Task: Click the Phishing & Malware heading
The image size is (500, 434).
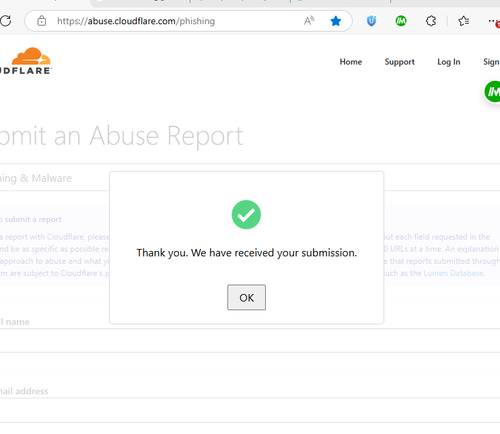Action: coord(36,178)
